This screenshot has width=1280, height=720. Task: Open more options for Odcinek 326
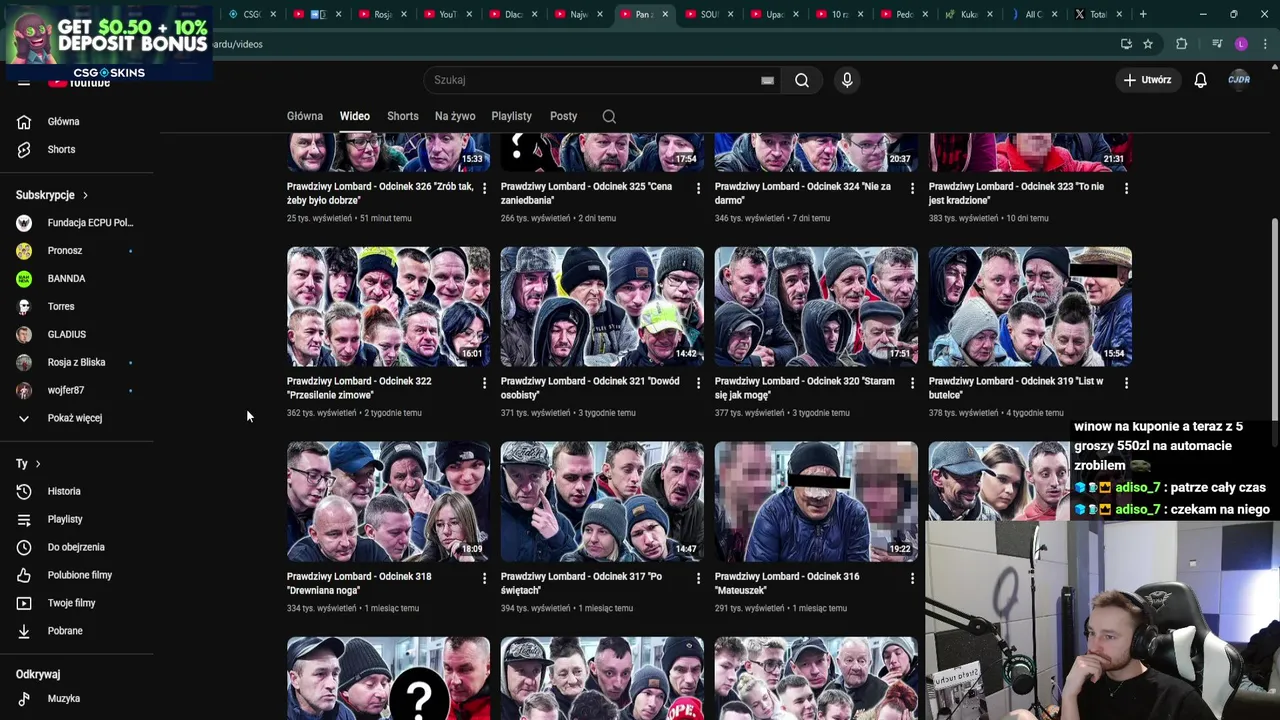tap(484, 188)
